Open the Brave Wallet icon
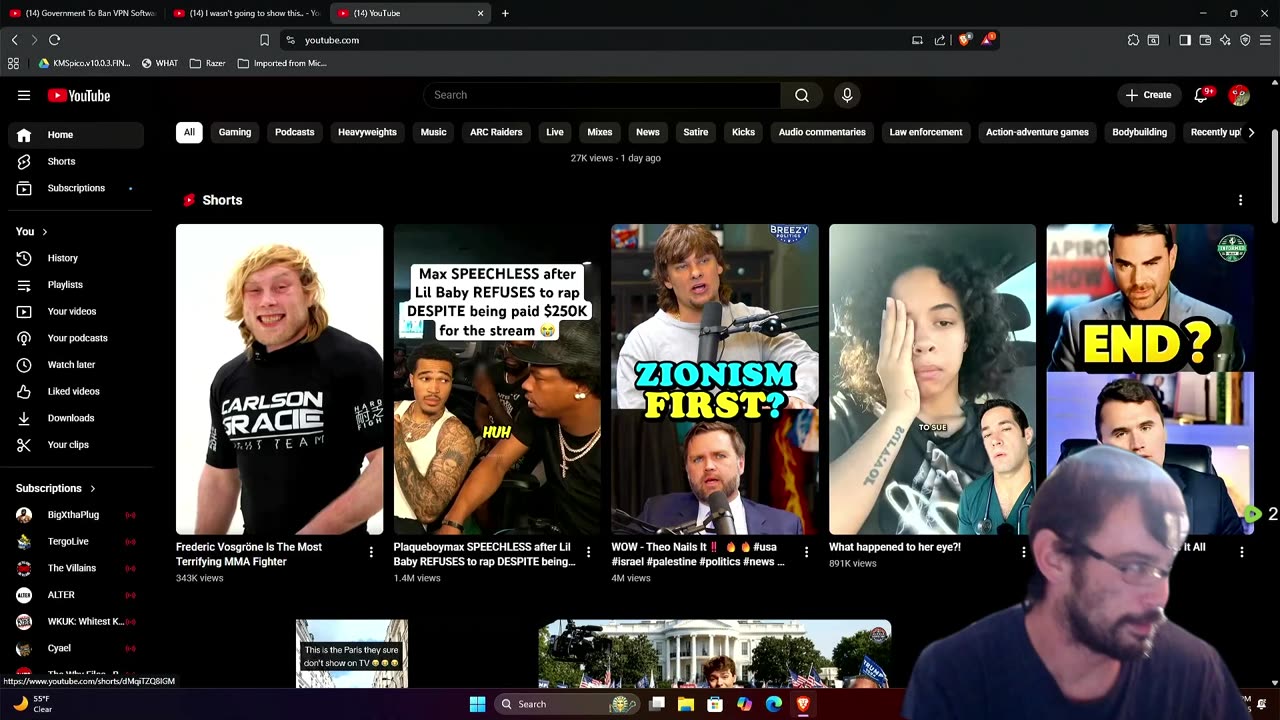Image resolution: width=1280 pixels, height=720 pixels. (1205, 40)
